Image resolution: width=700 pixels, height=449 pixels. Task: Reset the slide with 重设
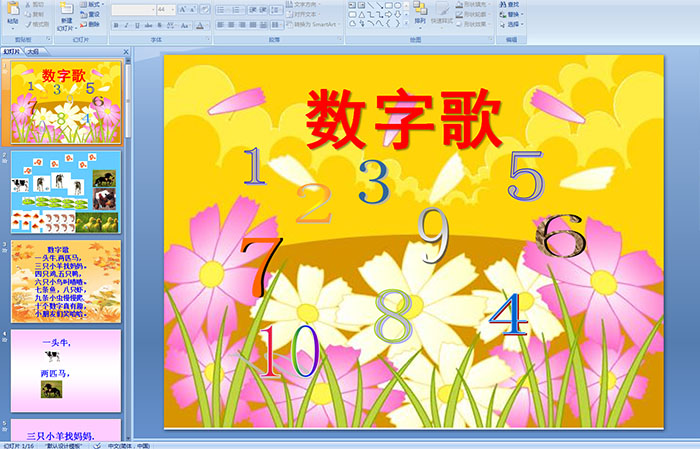click(x=89, y=14)
